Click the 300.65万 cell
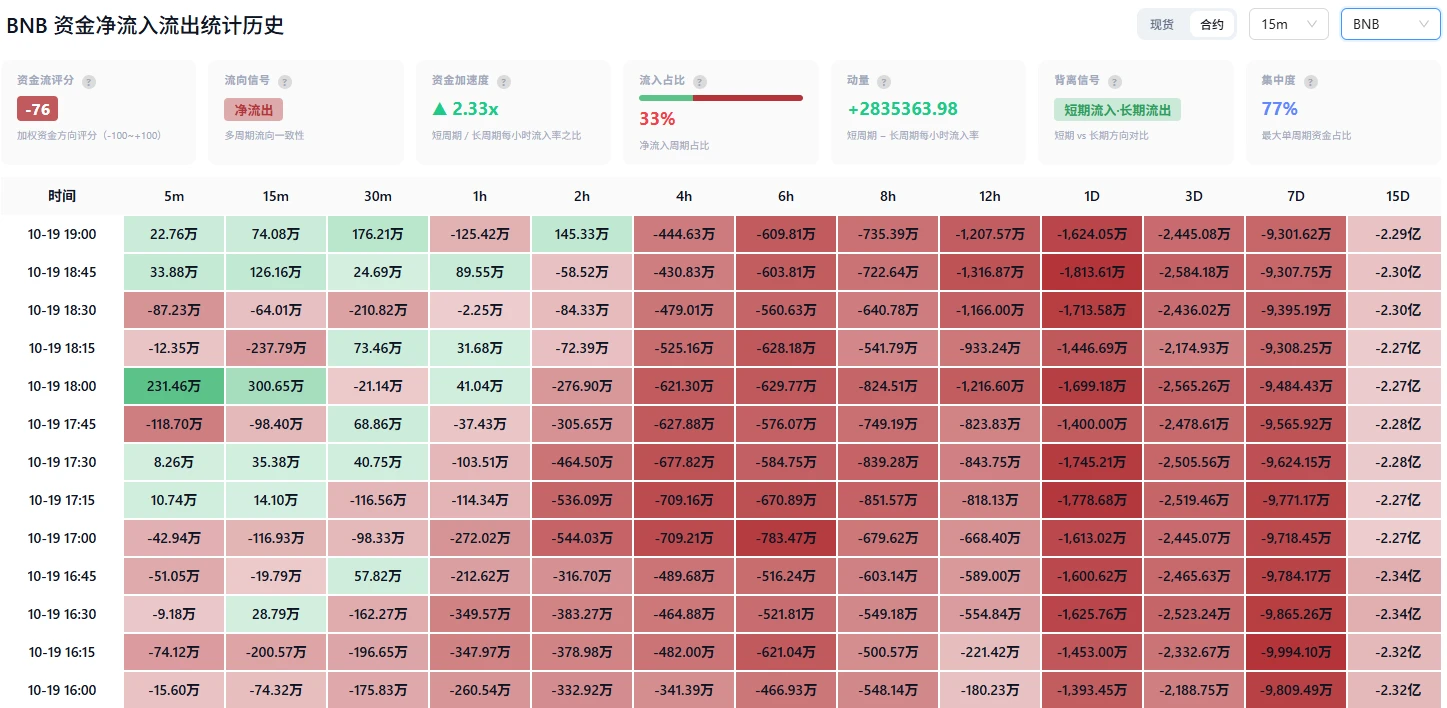 click(x=276, y=386)
